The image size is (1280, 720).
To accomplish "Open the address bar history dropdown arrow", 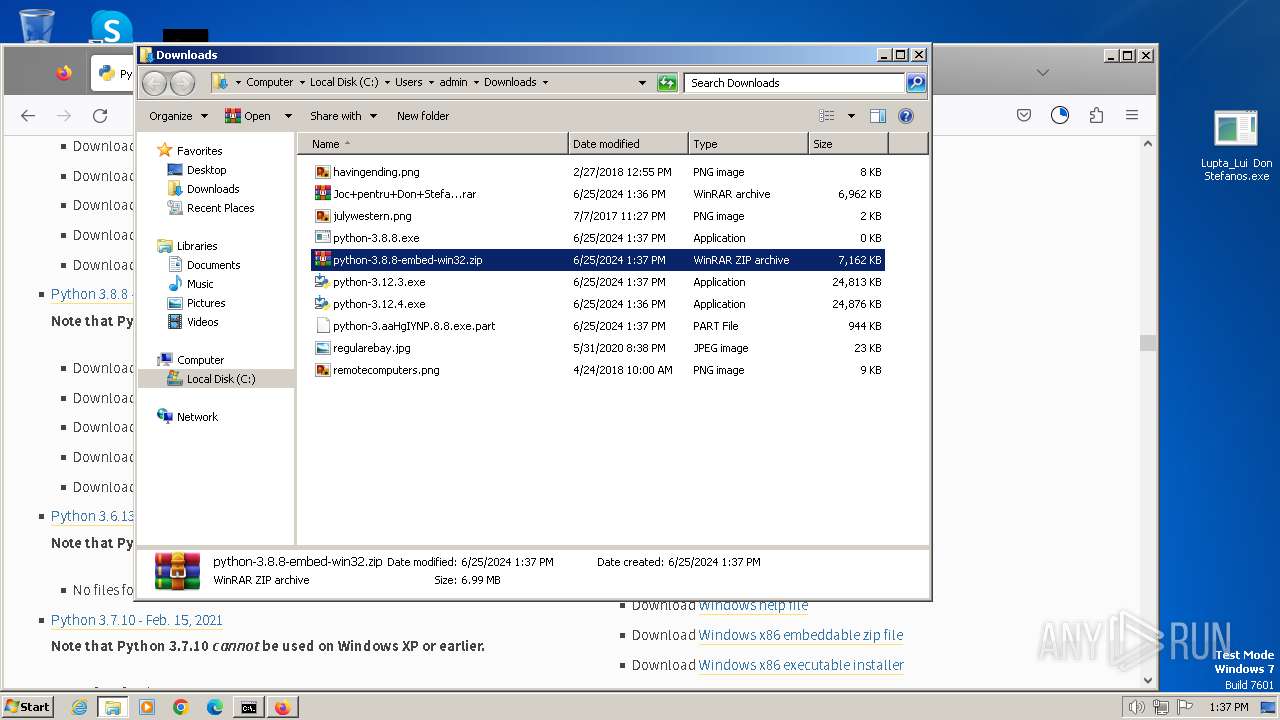I will pyautogui.click(x=642, y=83).
